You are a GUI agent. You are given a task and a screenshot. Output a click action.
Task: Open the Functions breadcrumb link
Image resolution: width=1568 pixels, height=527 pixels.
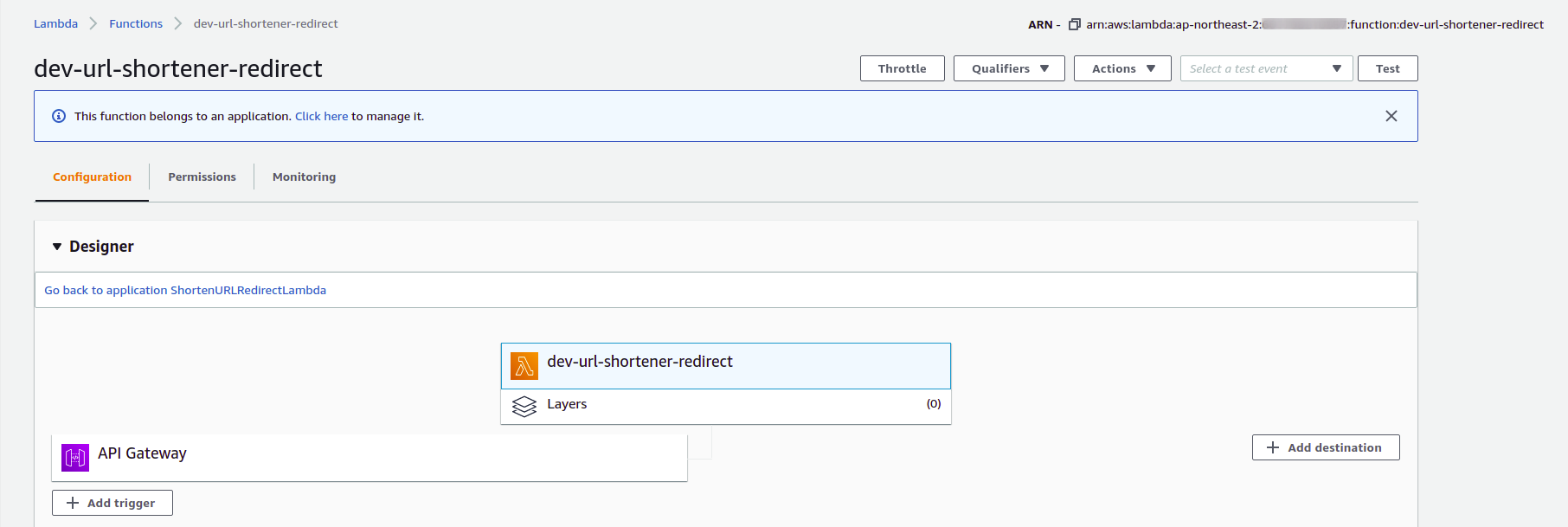(136, 23)
